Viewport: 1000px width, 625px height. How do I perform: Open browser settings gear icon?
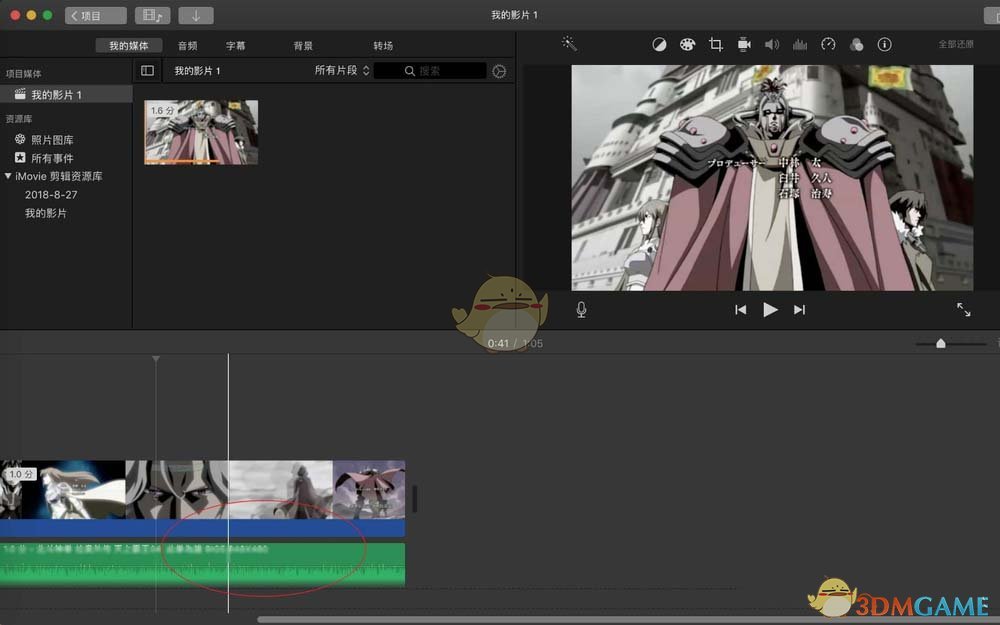click(x=499, y=71)
